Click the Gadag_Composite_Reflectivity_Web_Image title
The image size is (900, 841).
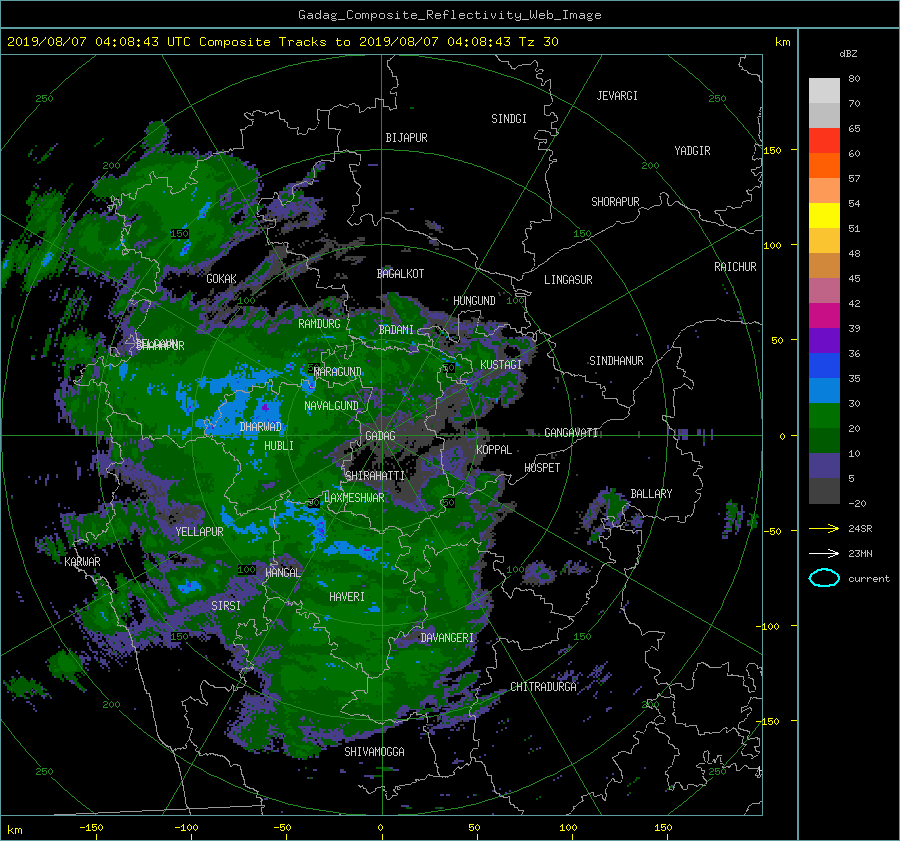pyautogui.click(x=449, y=15)
